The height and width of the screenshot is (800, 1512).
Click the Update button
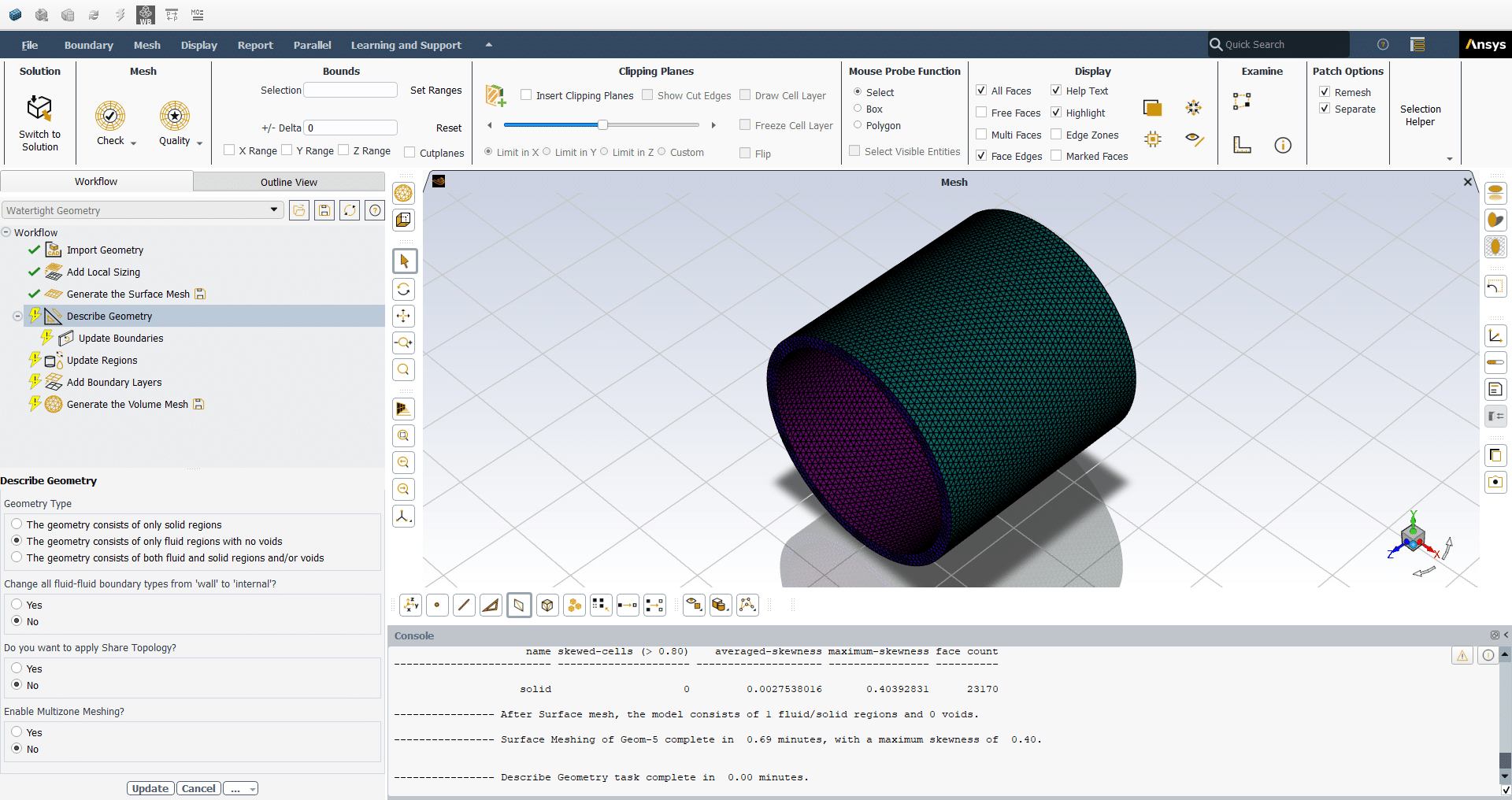coord(150,788)
